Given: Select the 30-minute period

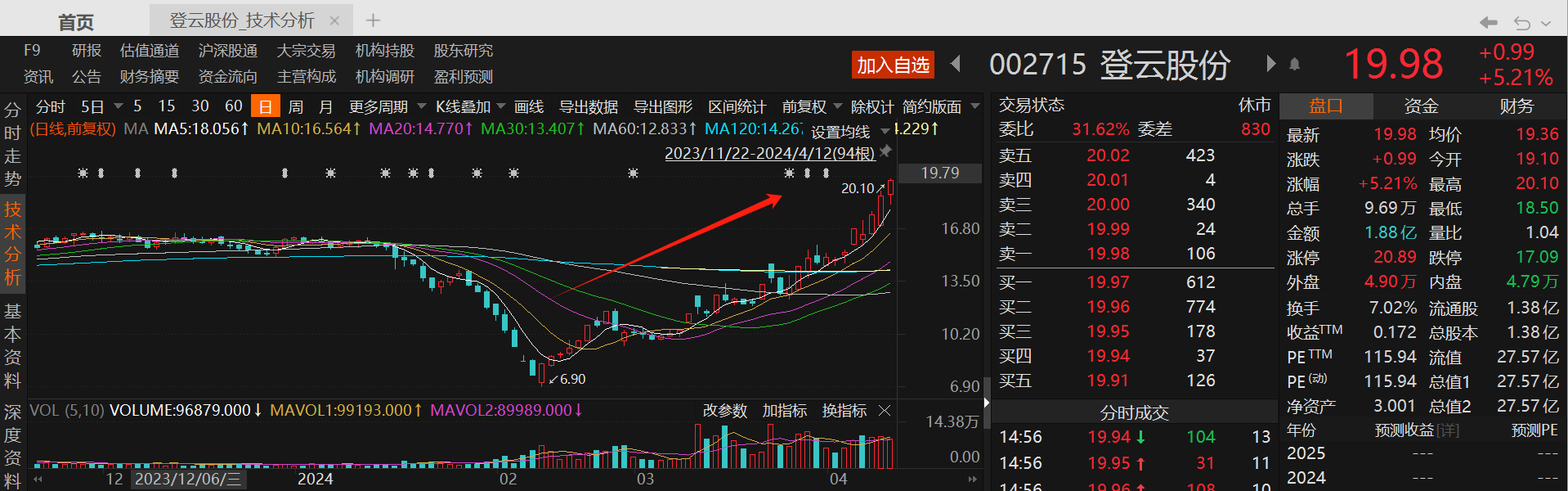Looking at the screenshot, I should click(x=200, y=106).
